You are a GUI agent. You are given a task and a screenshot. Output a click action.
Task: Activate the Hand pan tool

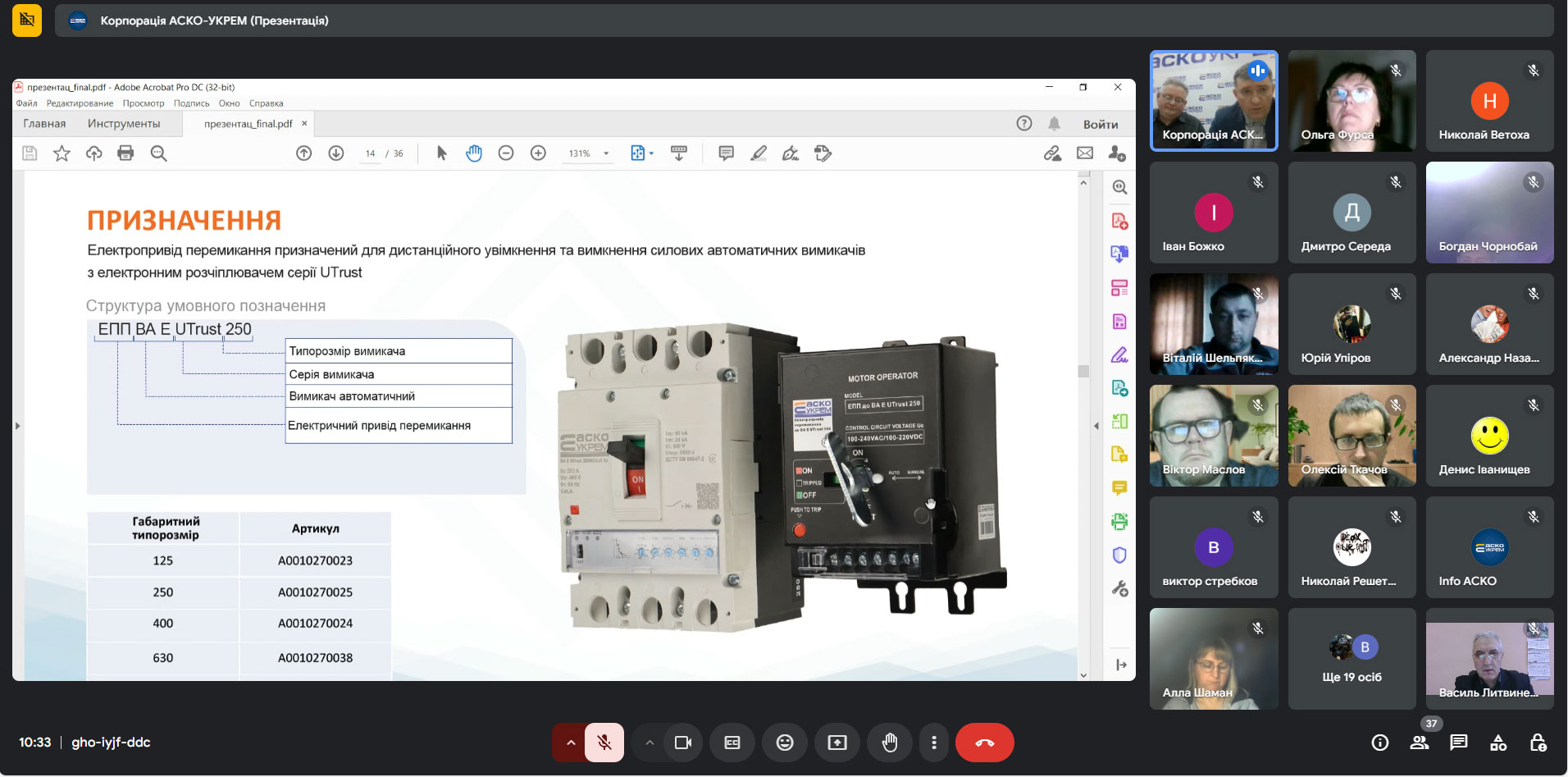pos(473,153)
